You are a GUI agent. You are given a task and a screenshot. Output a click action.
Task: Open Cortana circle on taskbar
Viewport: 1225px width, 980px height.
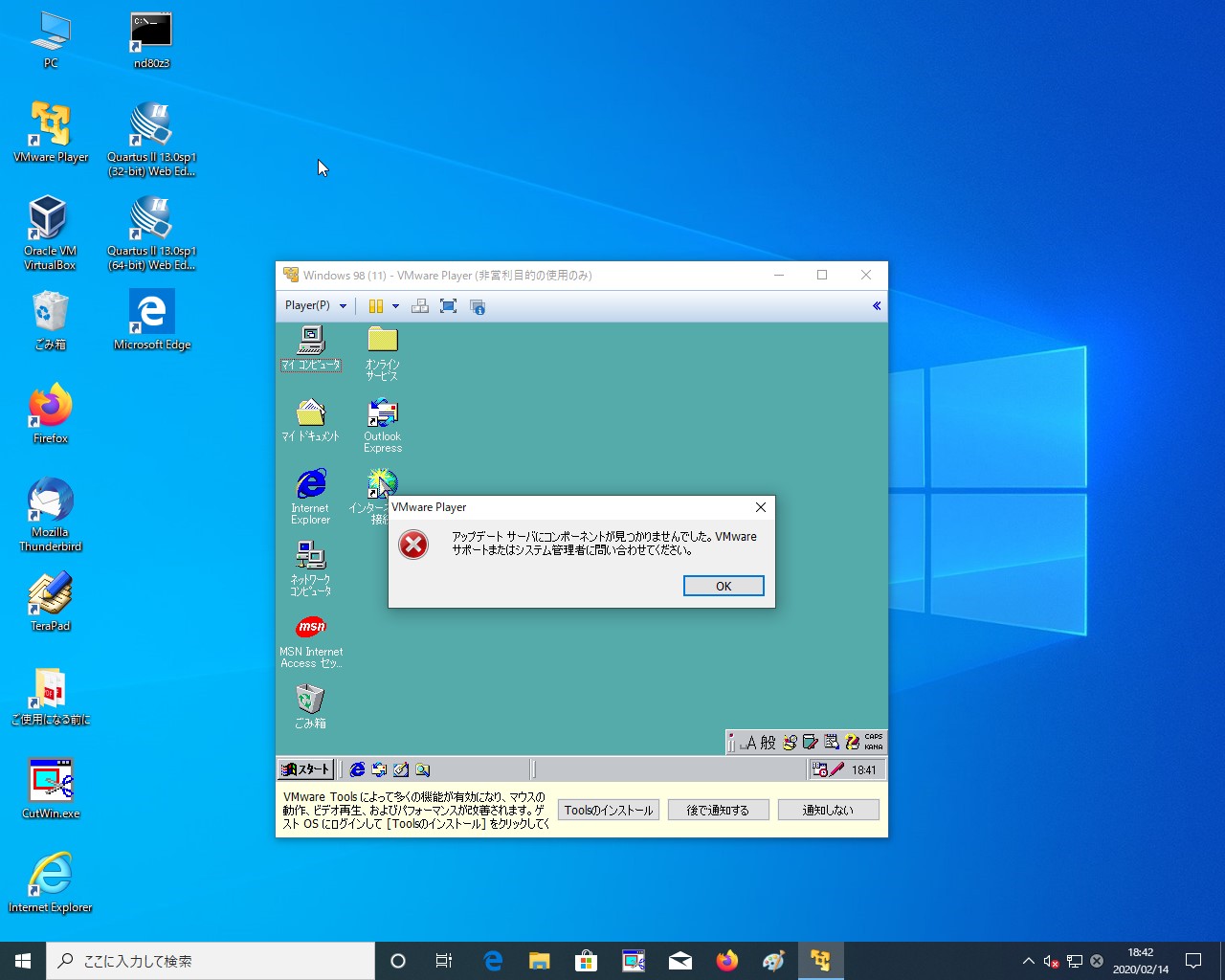pos(398,961)
